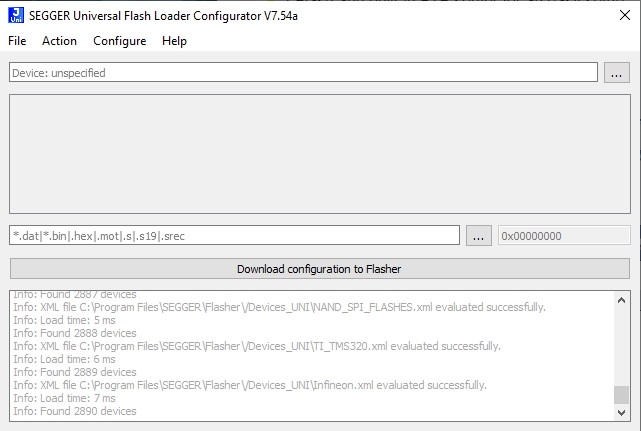Screen dimensions: 641x431
Task: Click the data file path field
Action: tap(234, 236)
